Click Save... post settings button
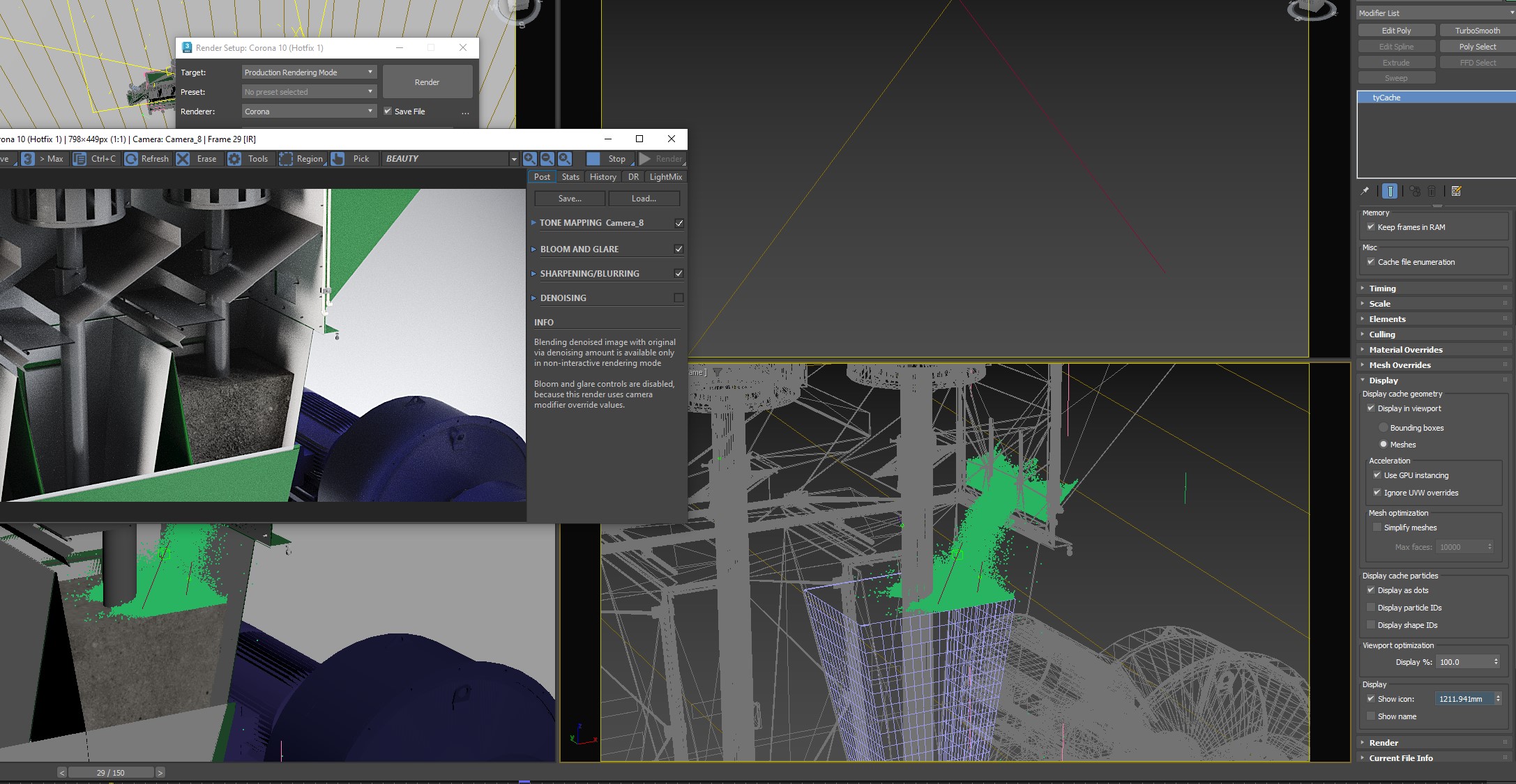The image size is (1516, 784). 570,199
